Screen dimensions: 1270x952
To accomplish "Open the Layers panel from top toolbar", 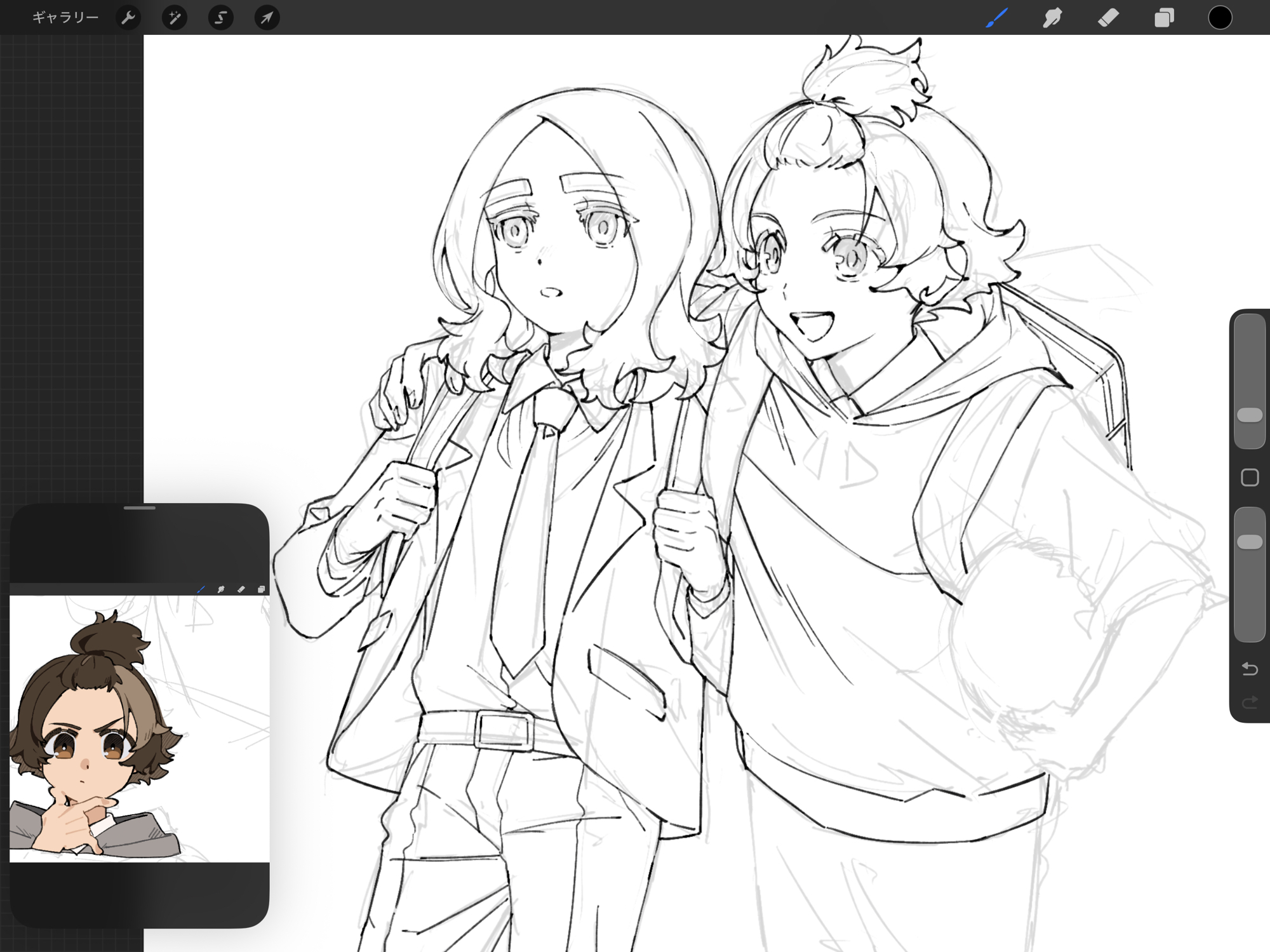I will (x=1164, y=18).
